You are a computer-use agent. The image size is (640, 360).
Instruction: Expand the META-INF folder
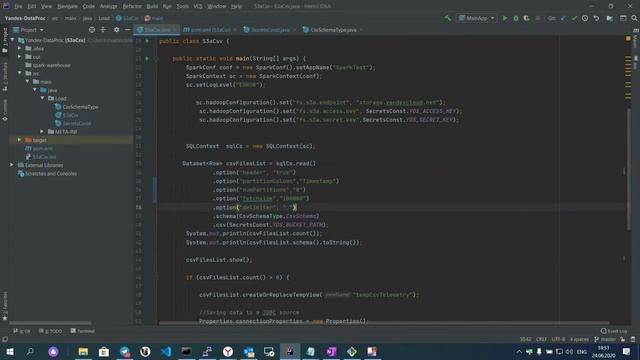coord(42,132)
